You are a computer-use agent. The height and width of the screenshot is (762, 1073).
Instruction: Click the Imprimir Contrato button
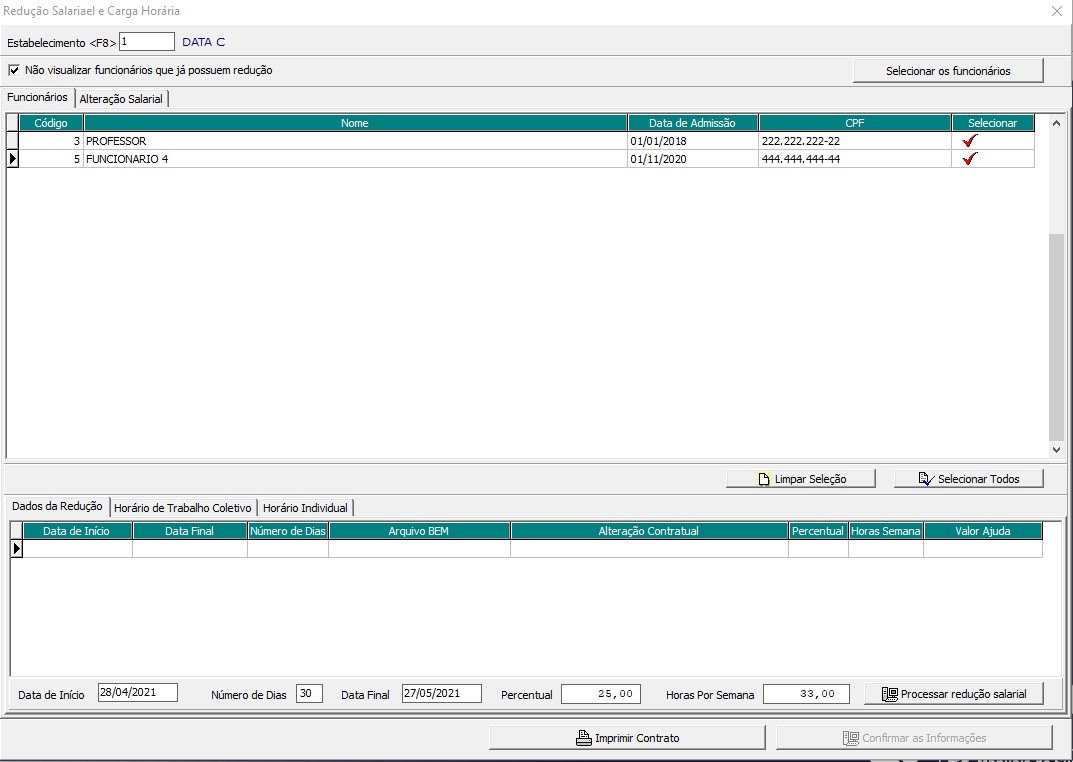(628, 738)
